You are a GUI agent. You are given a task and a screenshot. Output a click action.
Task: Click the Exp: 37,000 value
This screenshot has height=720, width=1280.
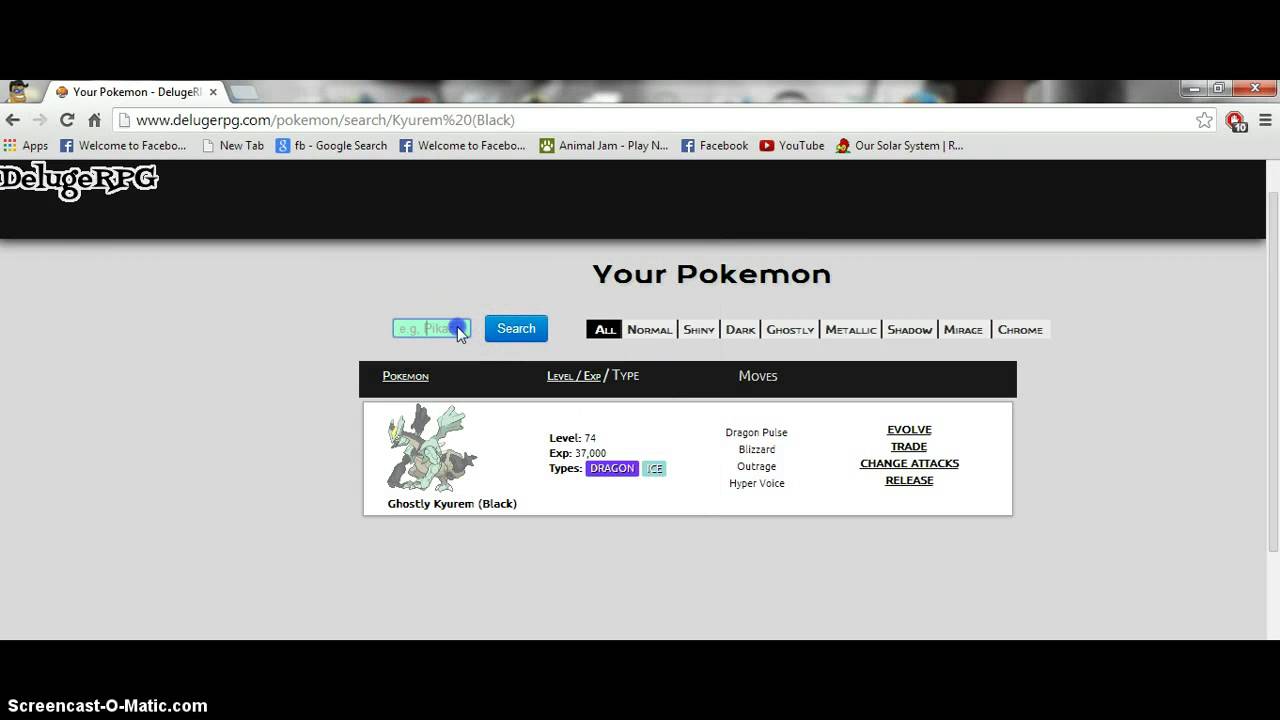pyautogui.click(x=578, y=453)
